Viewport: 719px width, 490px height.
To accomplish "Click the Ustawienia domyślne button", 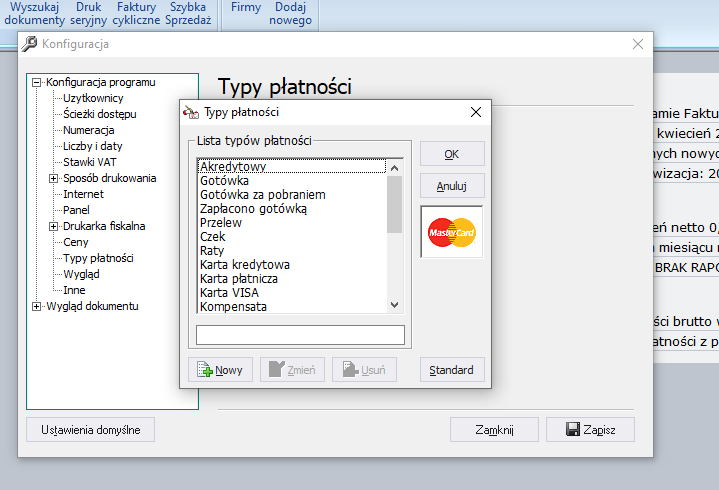I will point(90,429).
